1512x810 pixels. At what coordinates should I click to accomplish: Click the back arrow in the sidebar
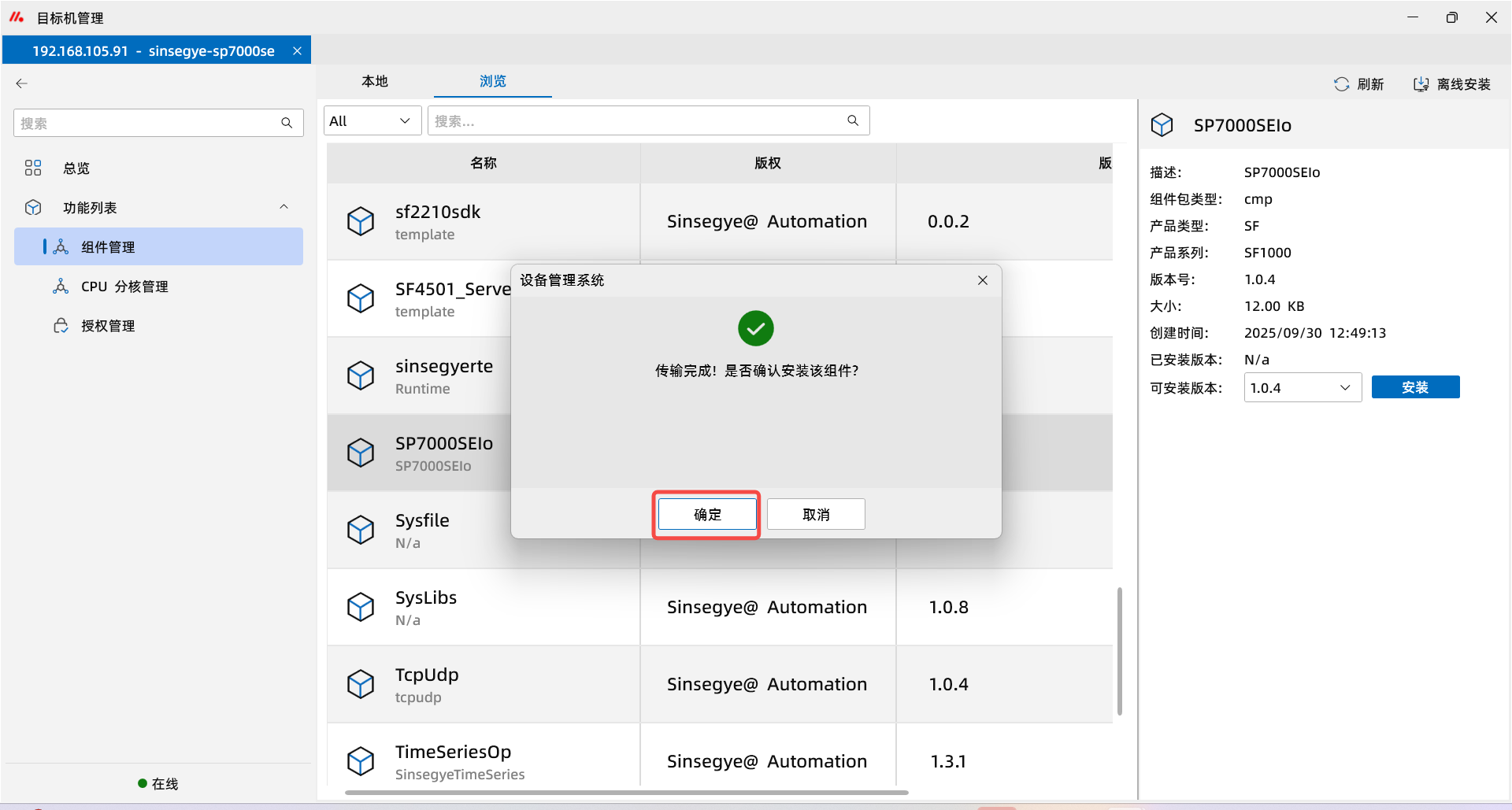pos(22,83)
